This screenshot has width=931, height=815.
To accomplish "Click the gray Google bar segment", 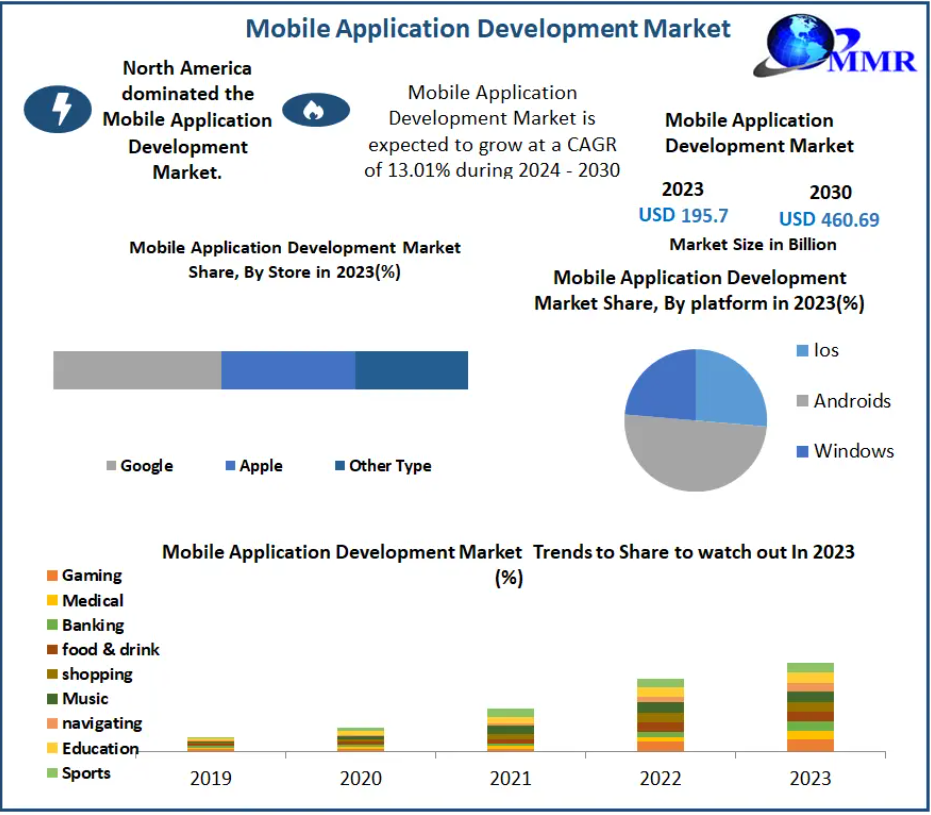I will pyautogui.click(x=137, y=370).
